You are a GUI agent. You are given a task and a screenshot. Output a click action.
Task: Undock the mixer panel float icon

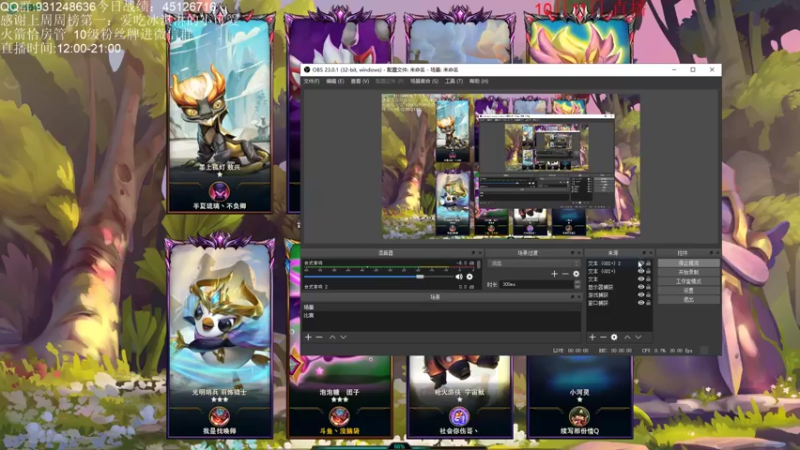coord(473,253)
